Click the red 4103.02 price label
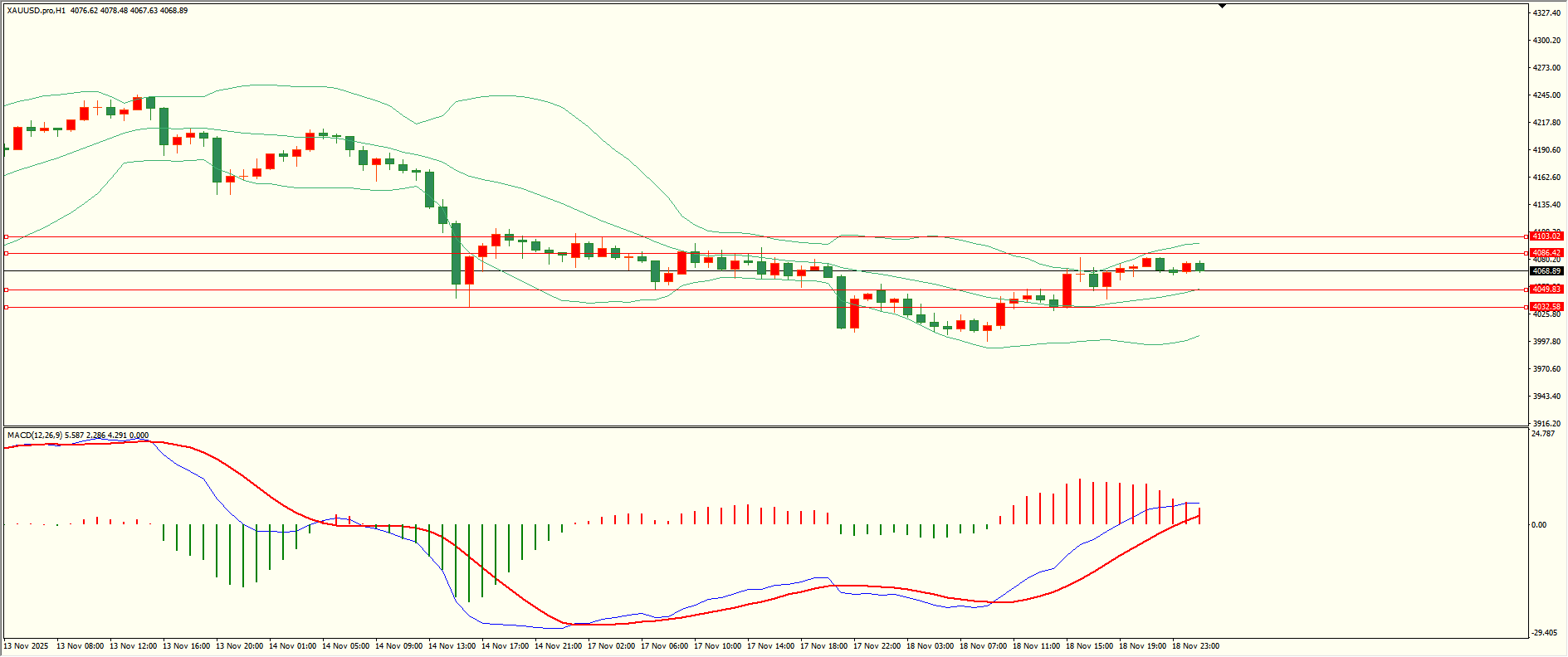Image resolution: width=1568 pixels, height=657 pixels. point(1546,236)
